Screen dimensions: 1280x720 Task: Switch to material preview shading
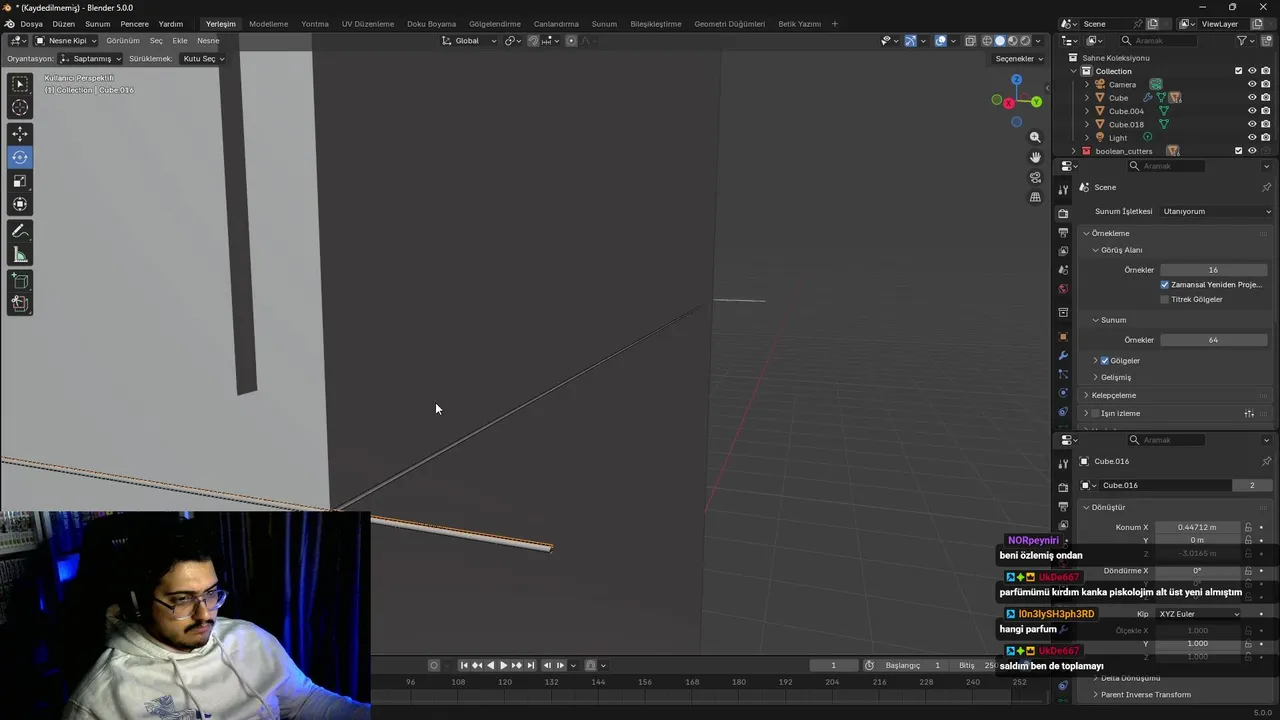coord(1012,41)
